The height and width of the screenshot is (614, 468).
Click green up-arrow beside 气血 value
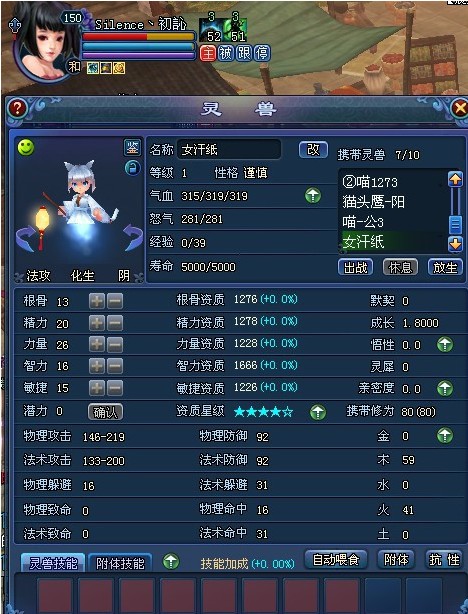pos(313,195)
